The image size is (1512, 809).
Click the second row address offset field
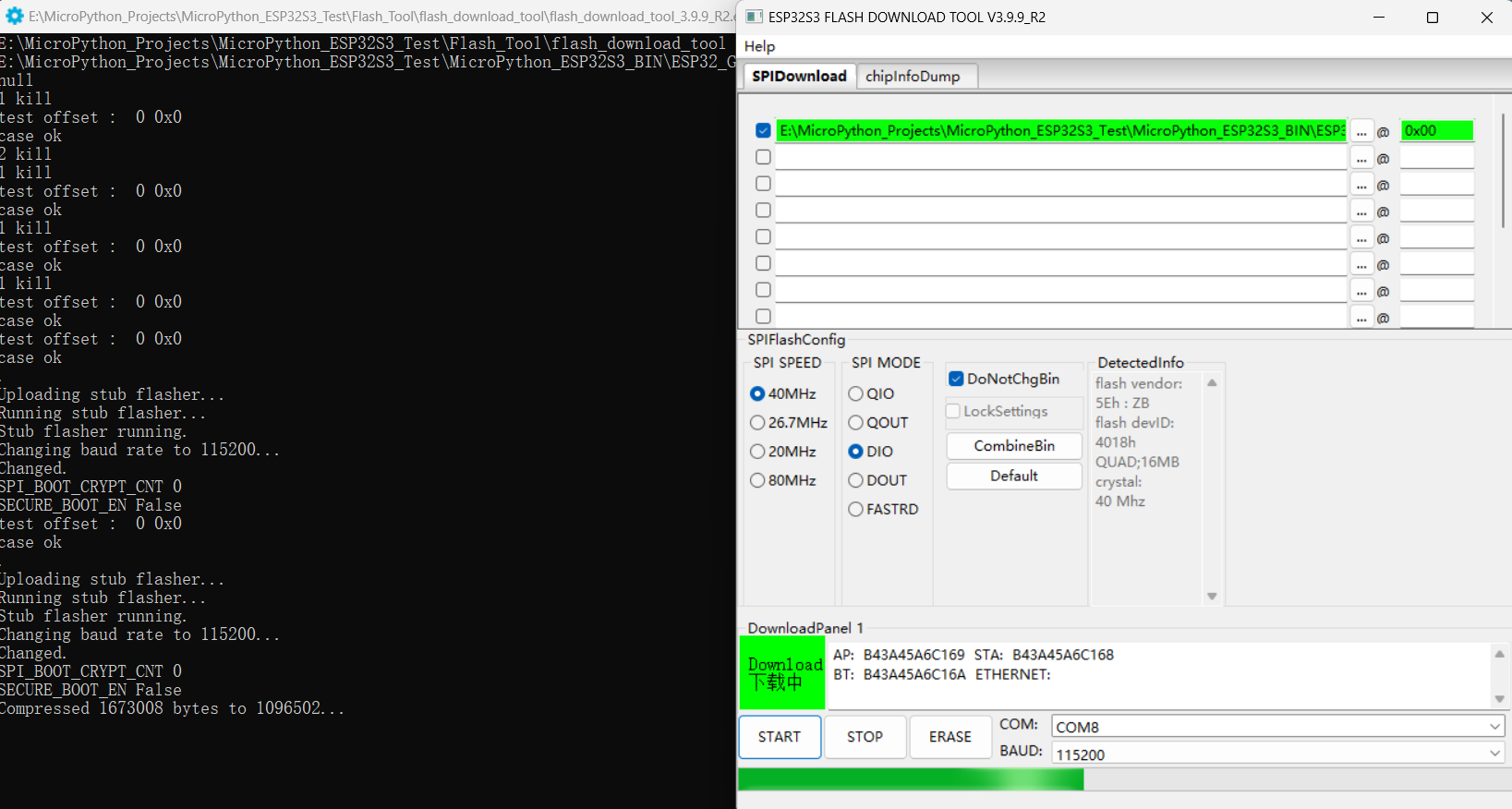coord(1436,158)
